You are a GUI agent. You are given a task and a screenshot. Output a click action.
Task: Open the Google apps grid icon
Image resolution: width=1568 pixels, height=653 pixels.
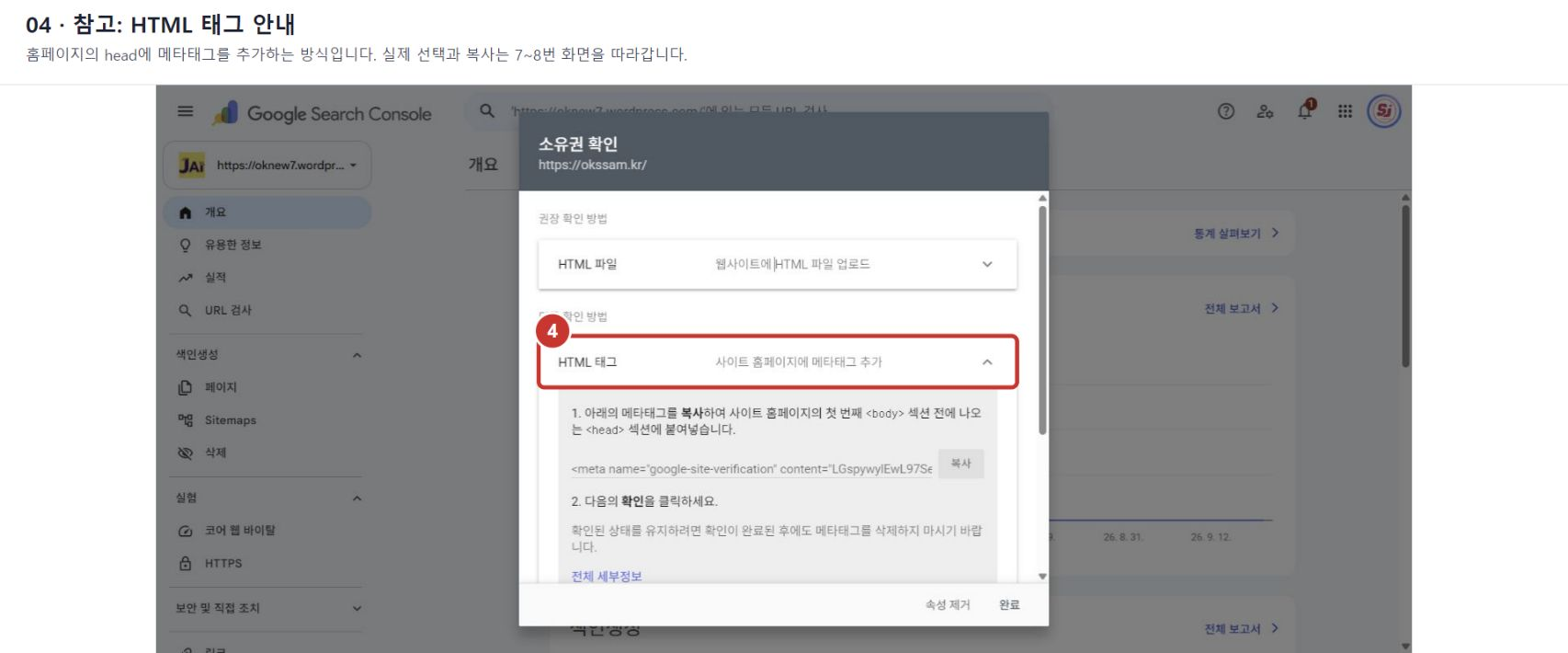(x=1345, y=111)
